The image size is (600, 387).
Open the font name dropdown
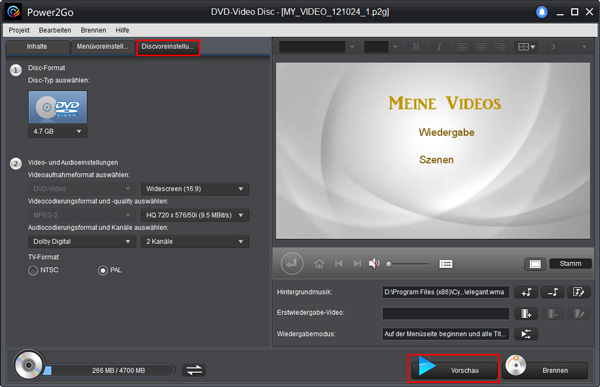pos(318,47)
